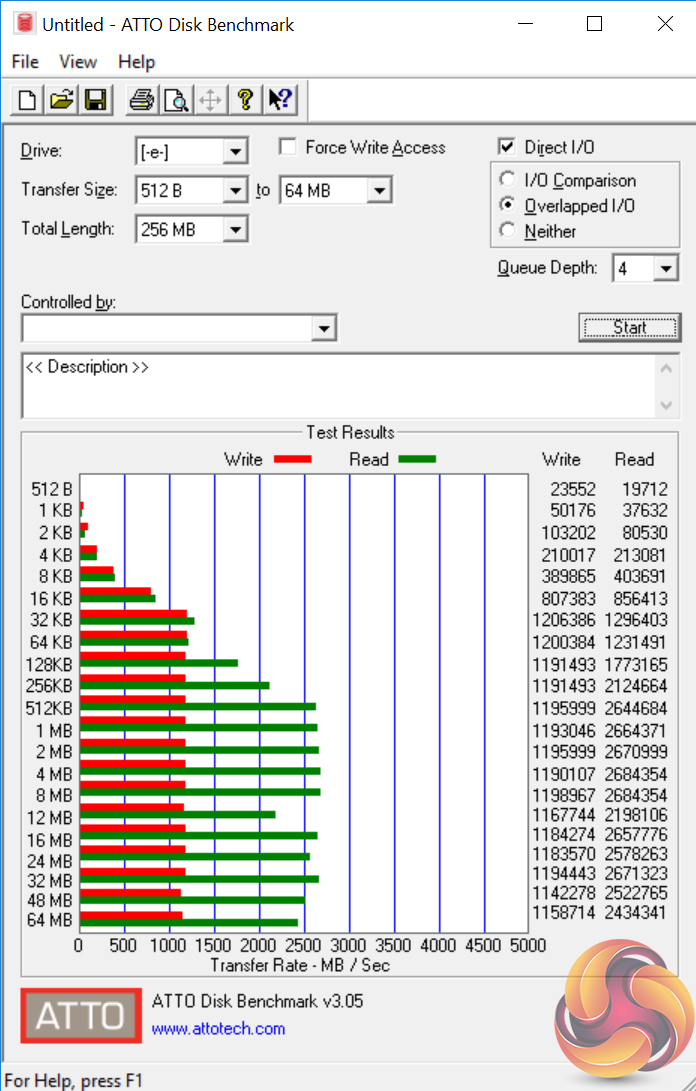Viewport: 696px width, 1091px height.
Task: Select the Neither radio button
Action: [507, 230]
